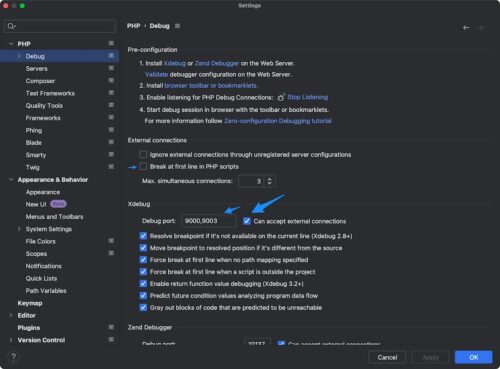
Task: Disable Enable return function value debugging
Action: [x=143, y=284]
